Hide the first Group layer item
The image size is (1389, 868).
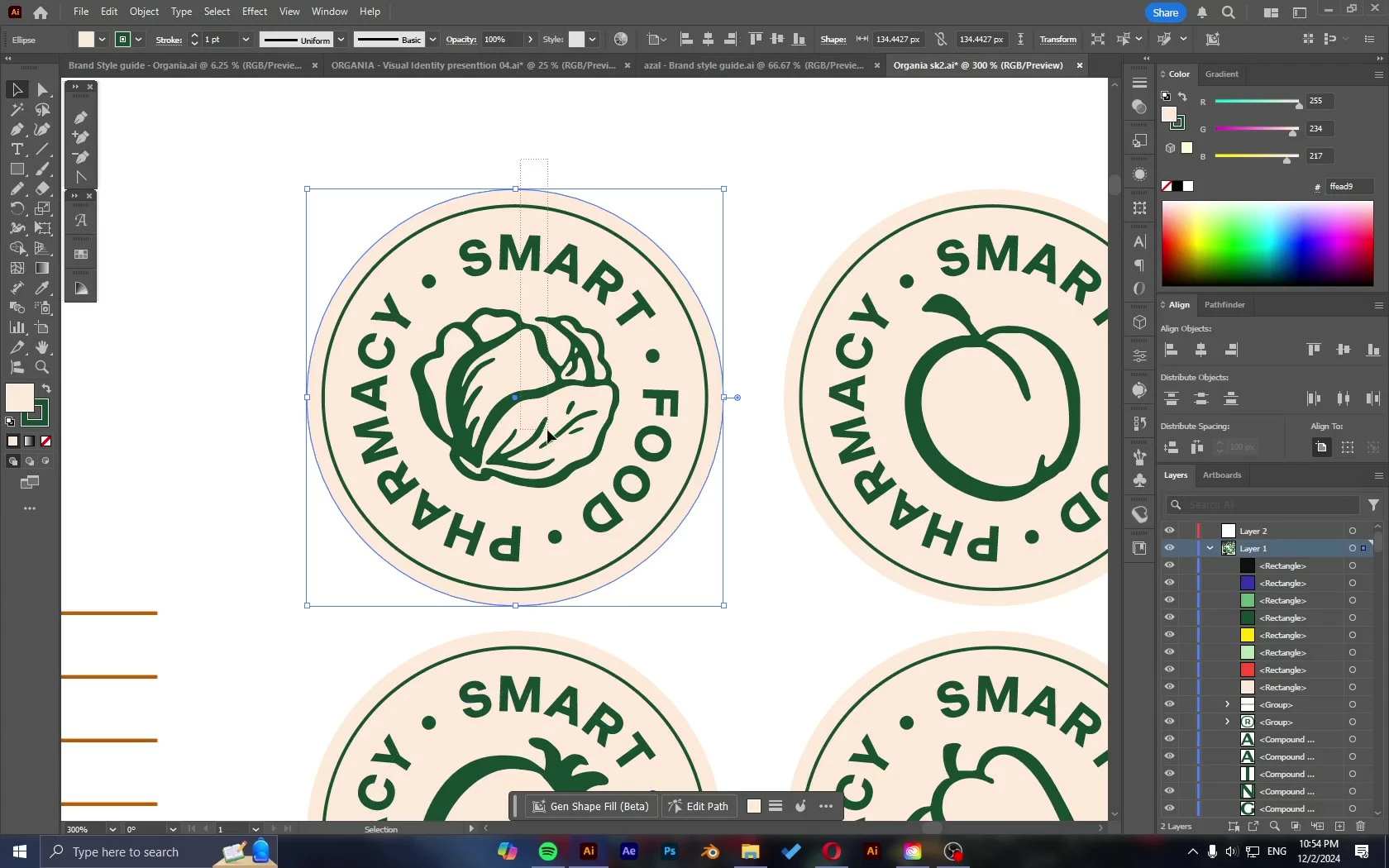1169,704
